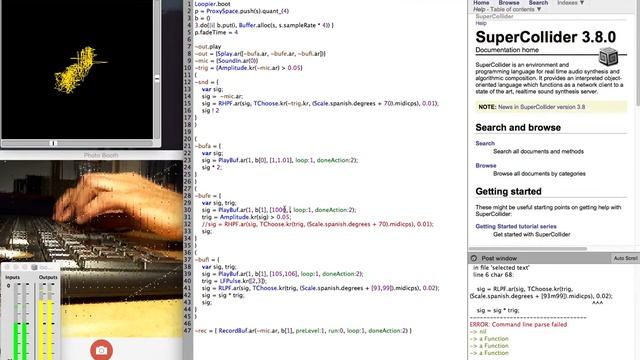Click 'line 6 char 68:' in Post window
Viewport: 640px width, 360px height.
point(493,275)
